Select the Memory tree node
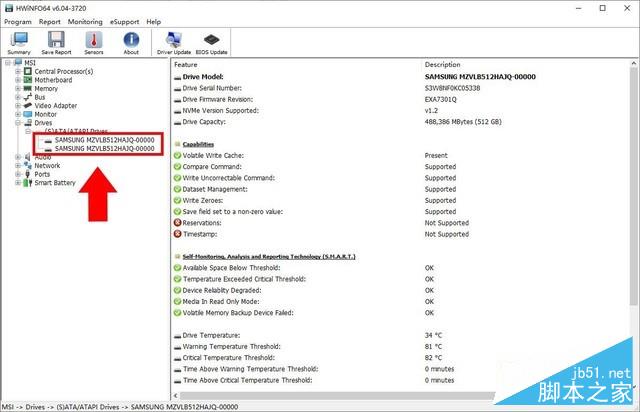640x412 pixels. [x=46, y=89]
